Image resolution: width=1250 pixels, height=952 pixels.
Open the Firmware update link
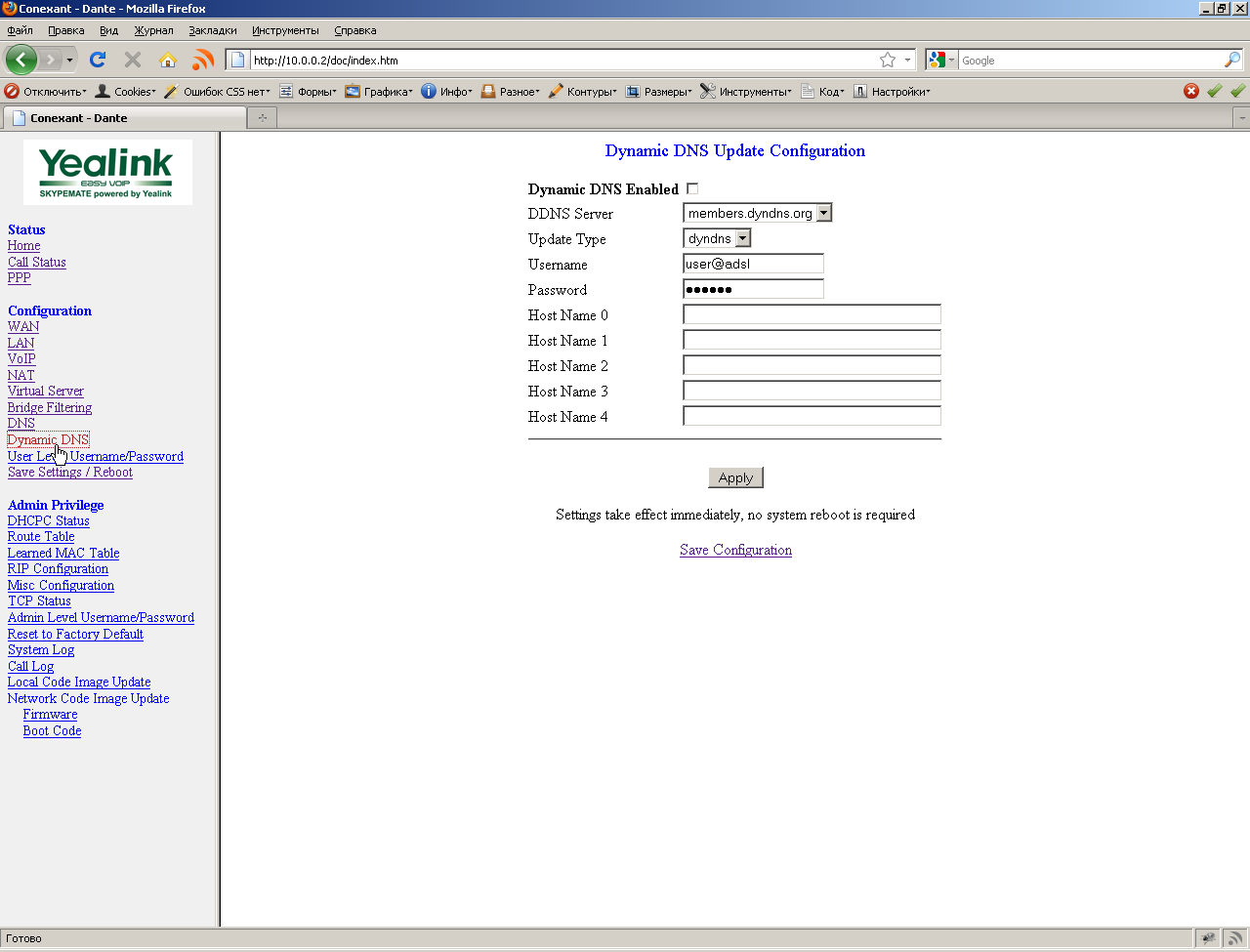50,714
